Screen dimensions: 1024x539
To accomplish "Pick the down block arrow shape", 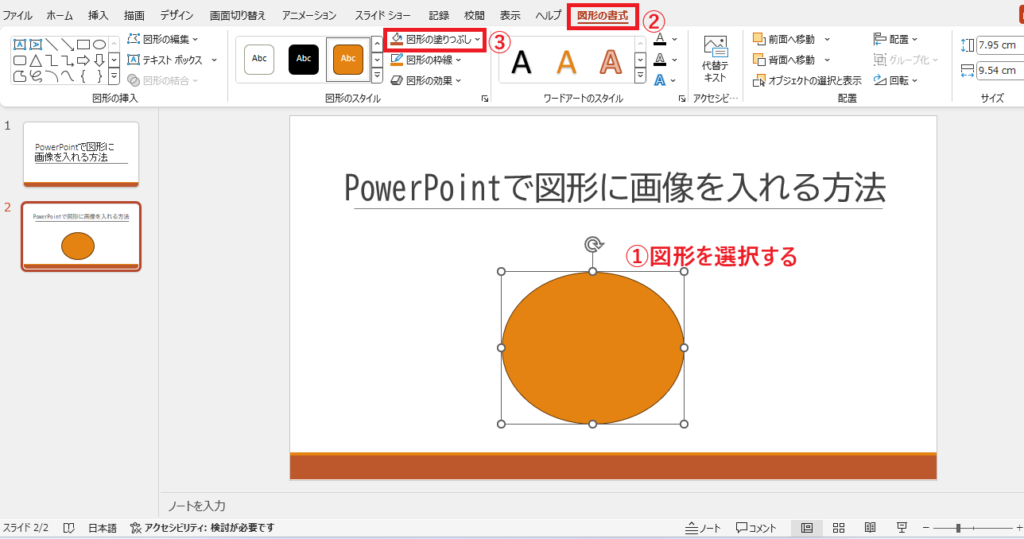I will tap(99, 61).
